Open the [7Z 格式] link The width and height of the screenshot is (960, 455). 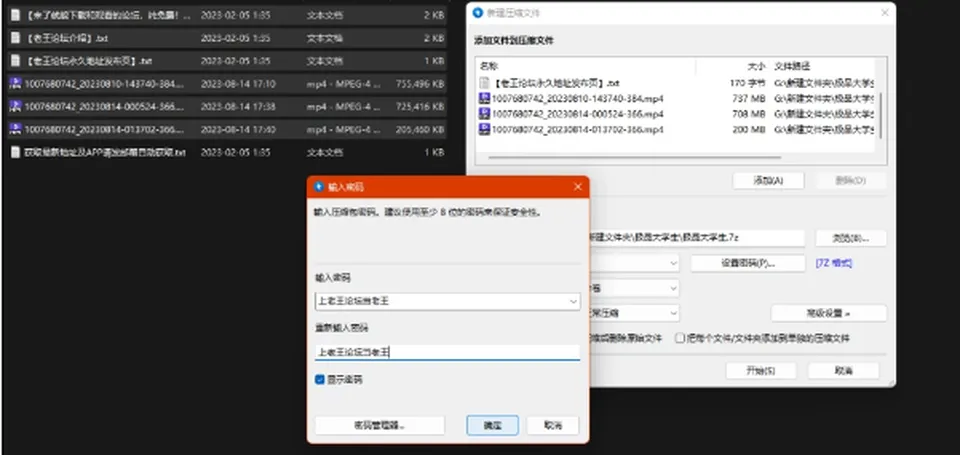833,263
